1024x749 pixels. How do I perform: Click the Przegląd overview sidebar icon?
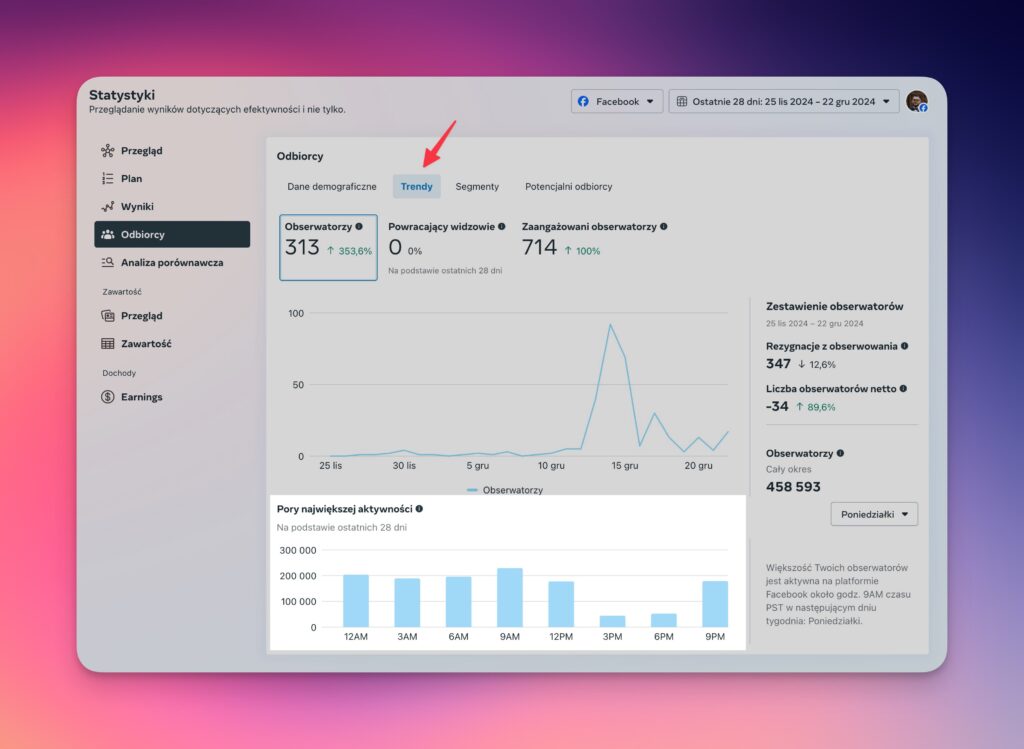(108, 151)
